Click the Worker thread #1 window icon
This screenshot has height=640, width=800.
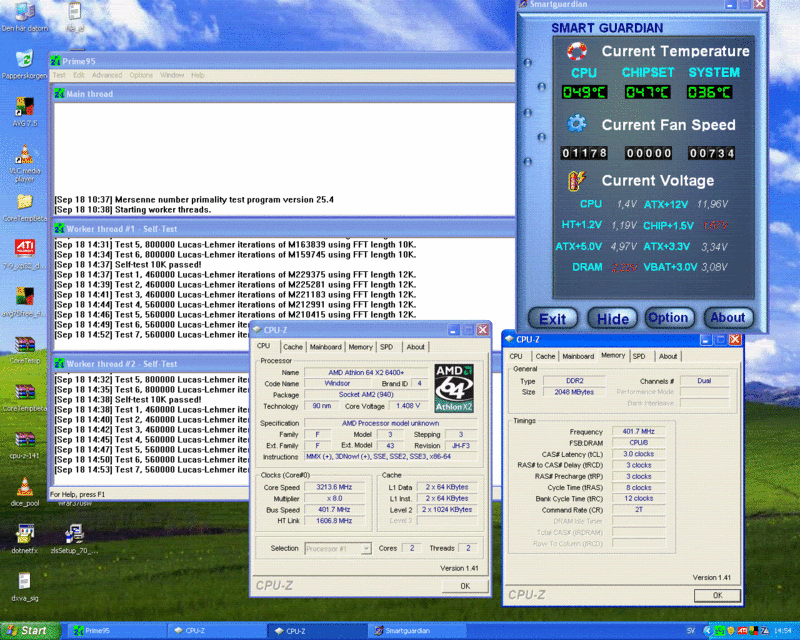(59, 229)
